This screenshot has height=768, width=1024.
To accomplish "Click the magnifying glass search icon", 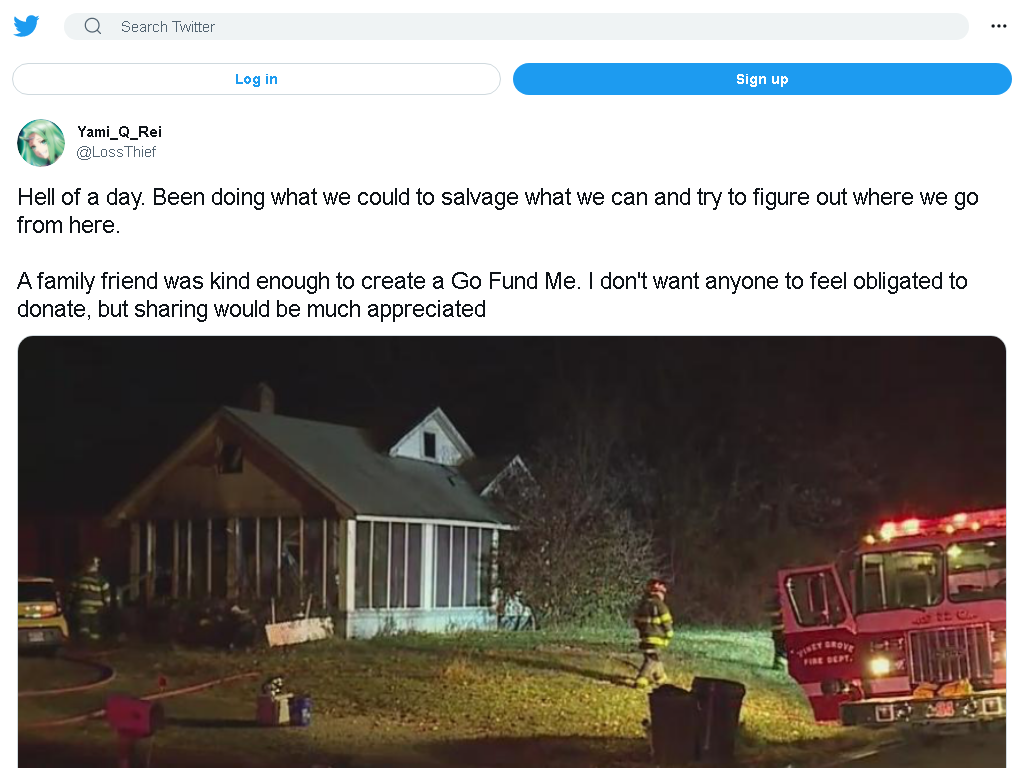I will point(93,26).
